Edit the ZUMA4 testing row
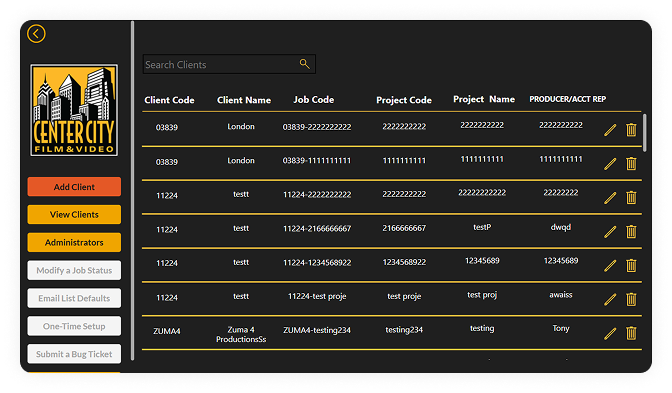The image size is (672, 393). 610,333
